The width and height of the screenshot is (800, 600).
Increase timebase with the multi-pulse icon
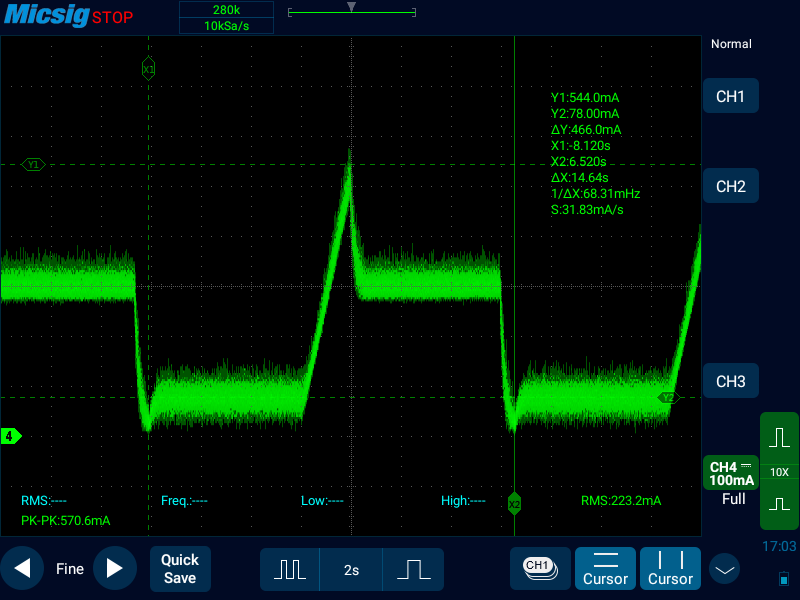[290, 569]
